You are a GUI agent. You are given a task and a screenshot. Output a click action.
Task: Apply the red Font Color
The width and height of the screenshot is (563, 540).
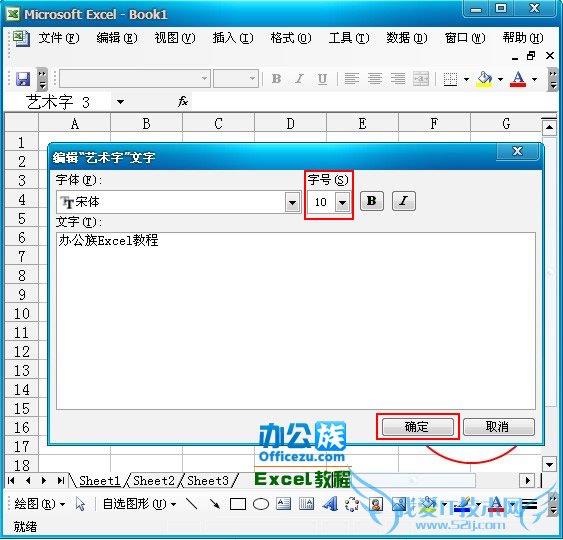click(x=518, y=79)
